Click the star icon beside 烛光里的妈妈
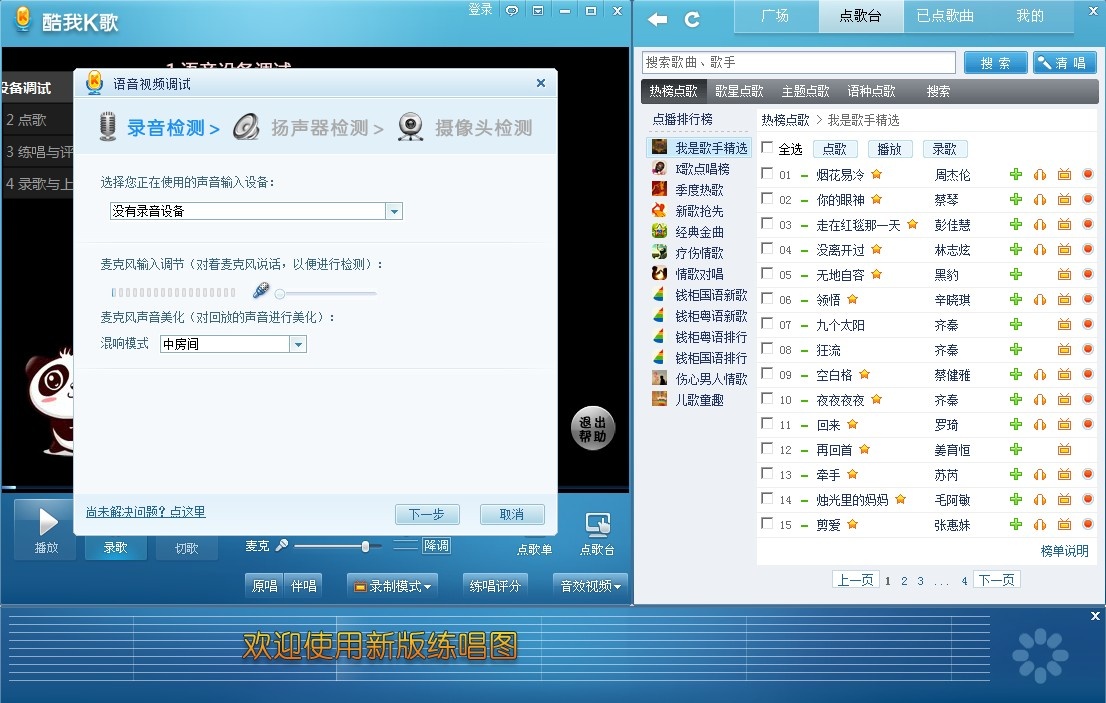The image size is (1106, 703). [900, 499]
